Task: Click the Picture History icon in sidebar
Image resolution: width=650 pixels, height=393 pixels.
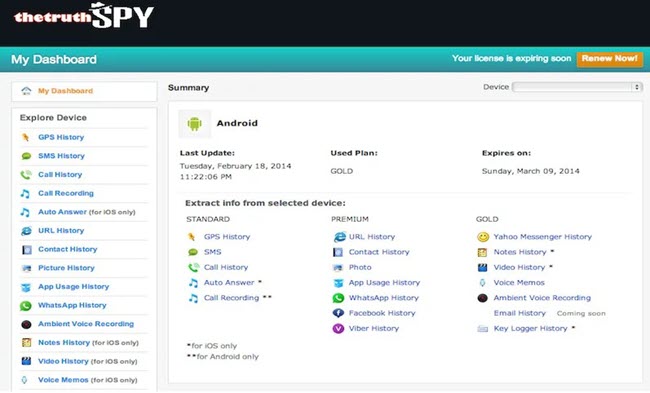Action: (27, 268)
